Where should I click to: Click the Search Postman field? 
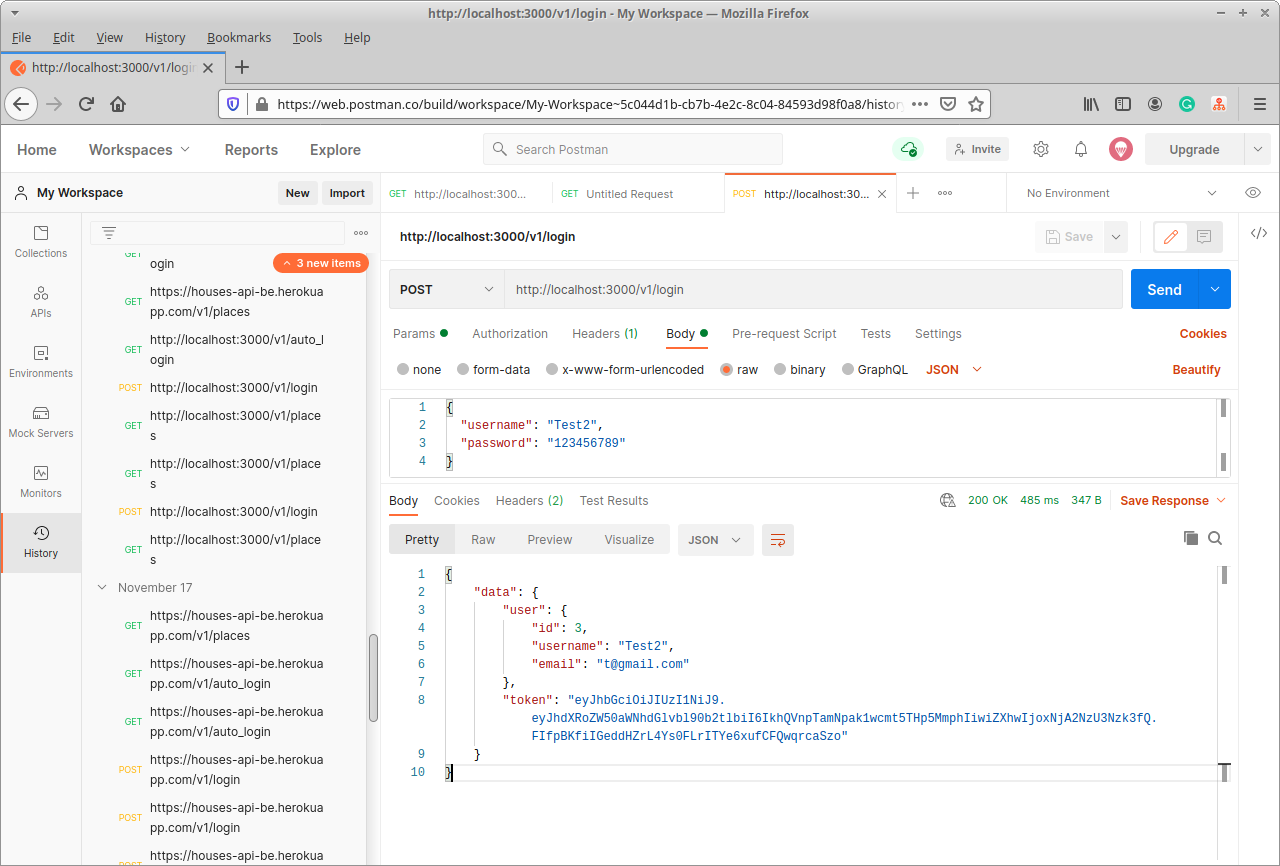(633, 149)
